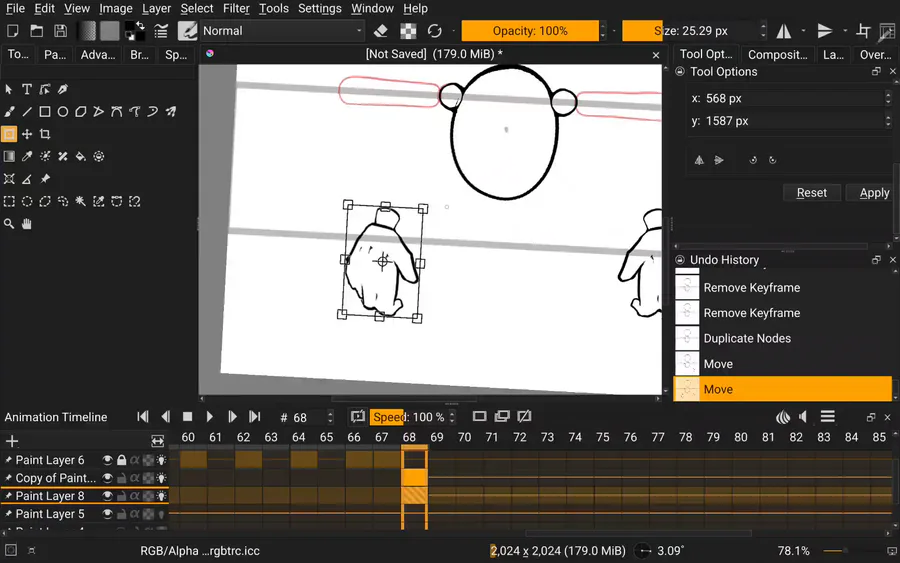Switch to the Adva... docker tab
900x563 pixels.
click(98, 55)
